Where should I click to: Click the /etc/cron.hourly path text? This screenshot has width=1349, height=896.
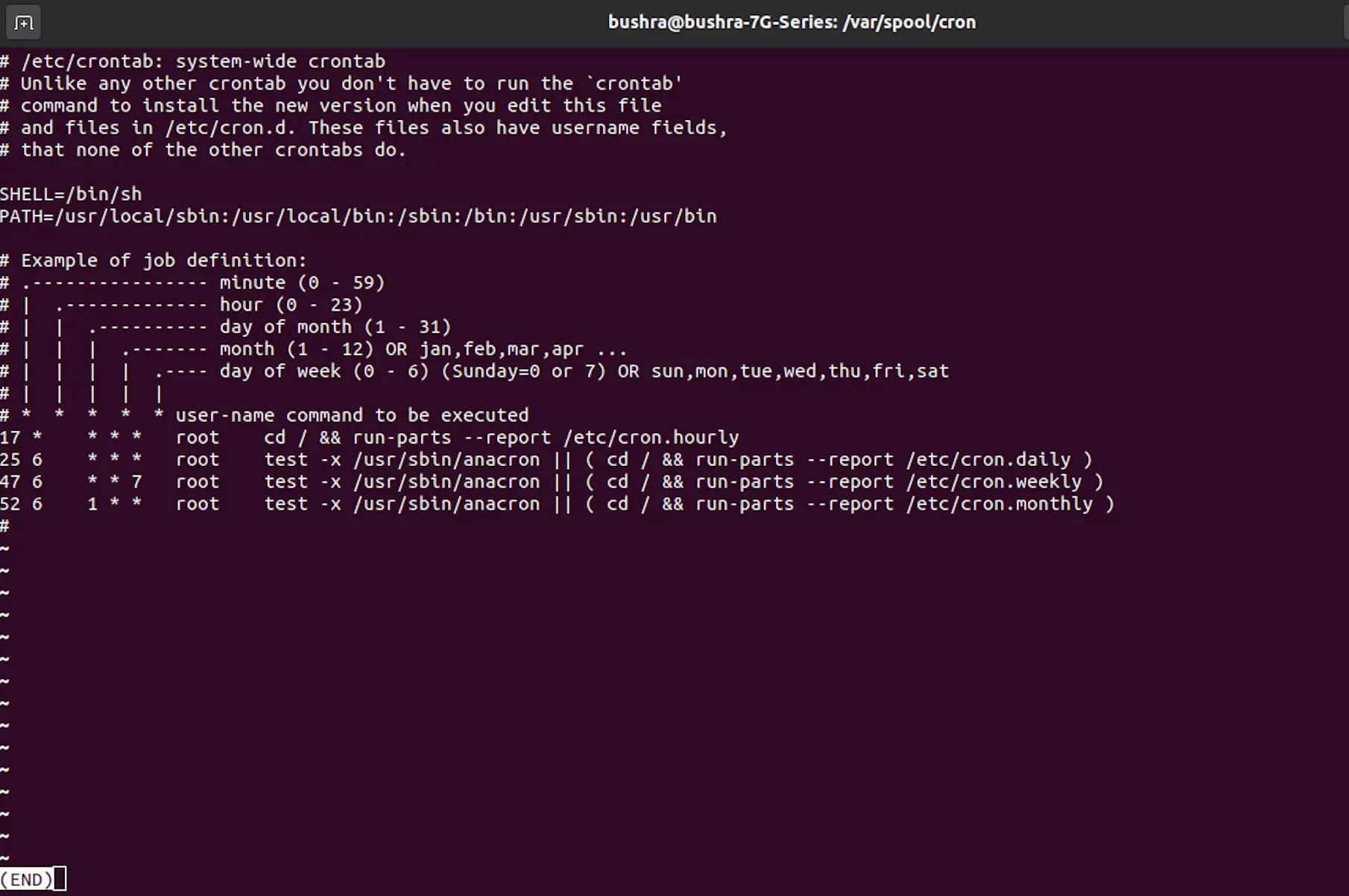coord(651,438)
